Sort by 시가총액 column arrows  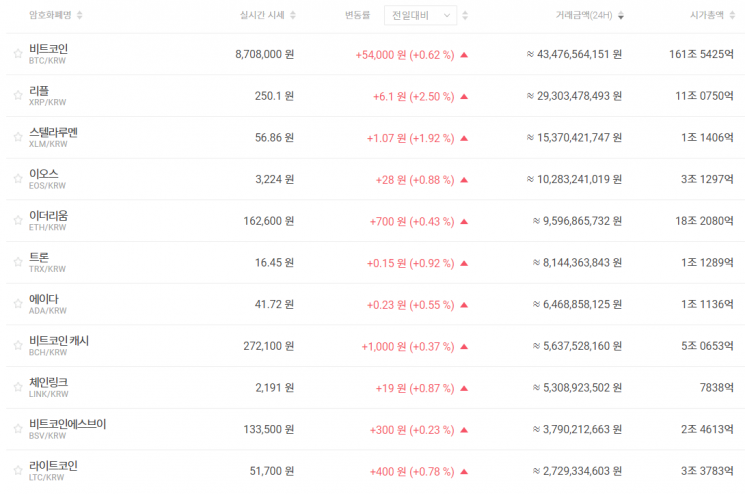point(732,15)
